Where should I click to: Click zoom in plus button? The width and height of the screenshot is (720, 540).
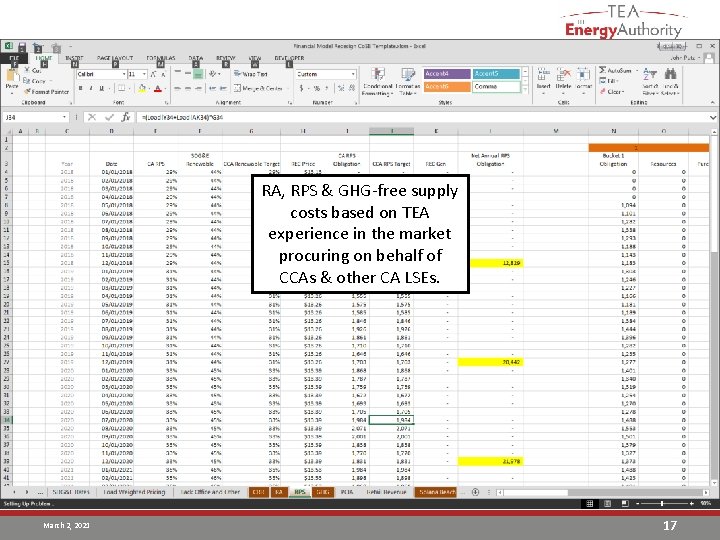tap(692, 504)
